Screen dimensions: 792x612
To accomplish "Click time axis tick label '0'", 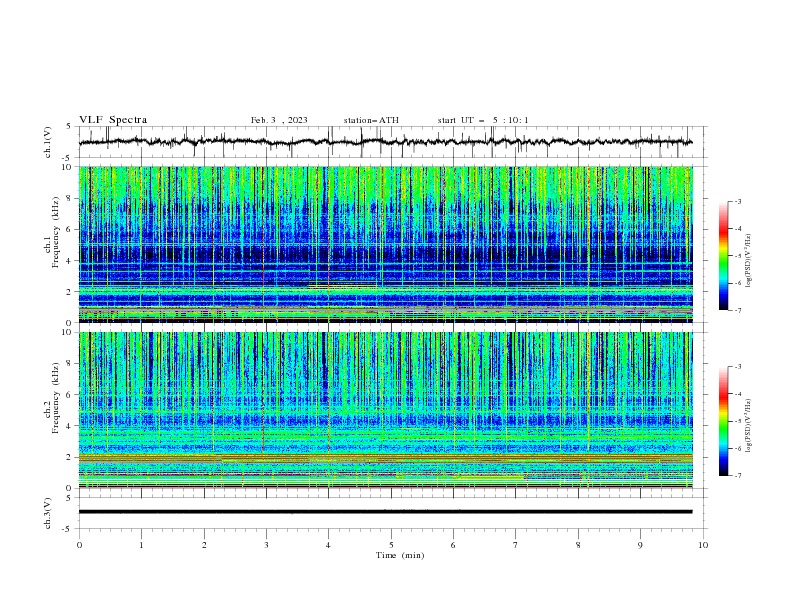I will (x=79, y=545).
